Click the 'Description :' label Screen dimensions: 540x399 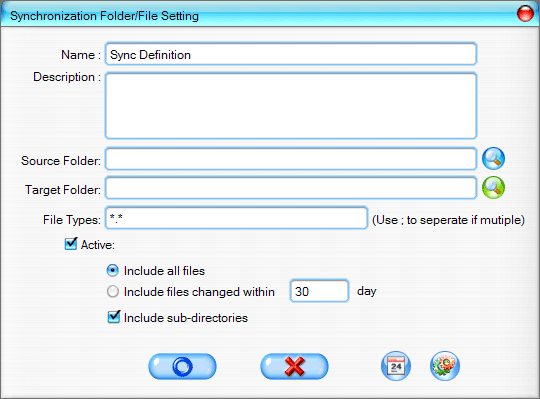point(67,77)
